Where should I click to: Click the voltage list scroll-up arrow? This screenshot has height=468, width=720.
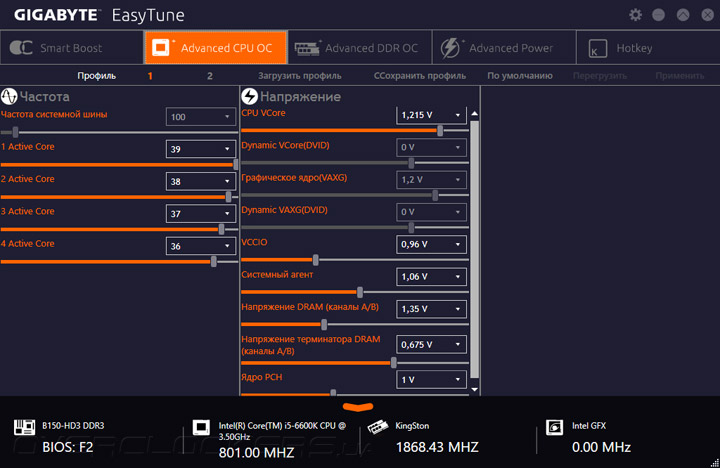pos(475,113)
